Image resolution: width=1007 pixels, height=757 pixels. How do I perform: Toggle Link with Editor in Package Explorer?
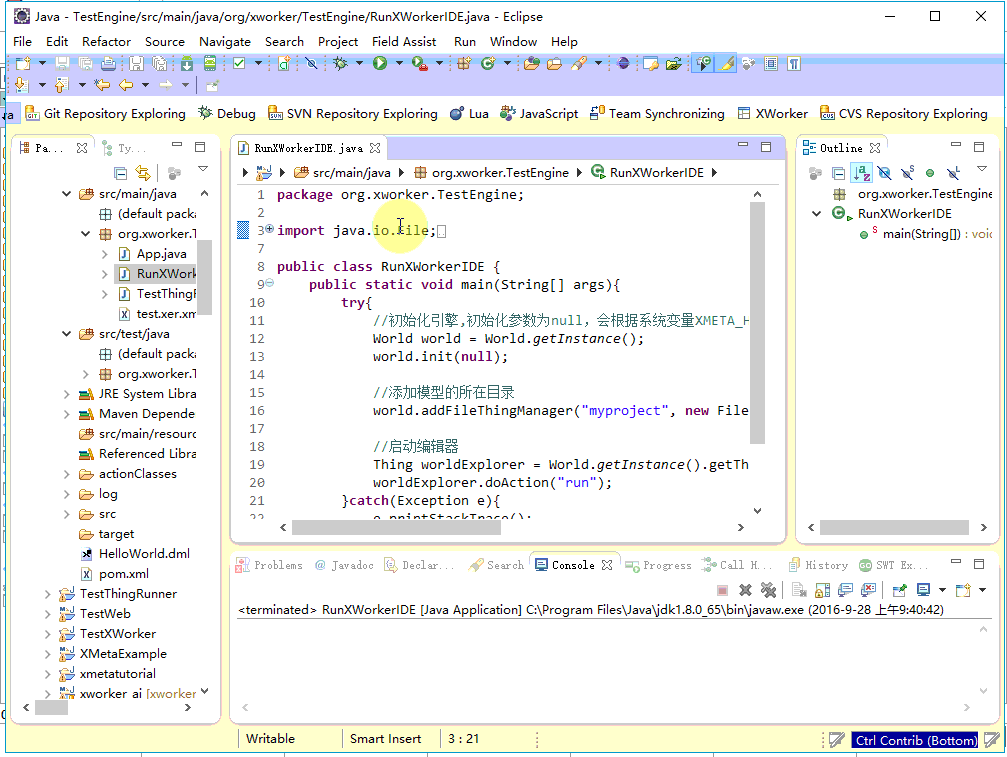pyautogui.click(x=143, y=173)
